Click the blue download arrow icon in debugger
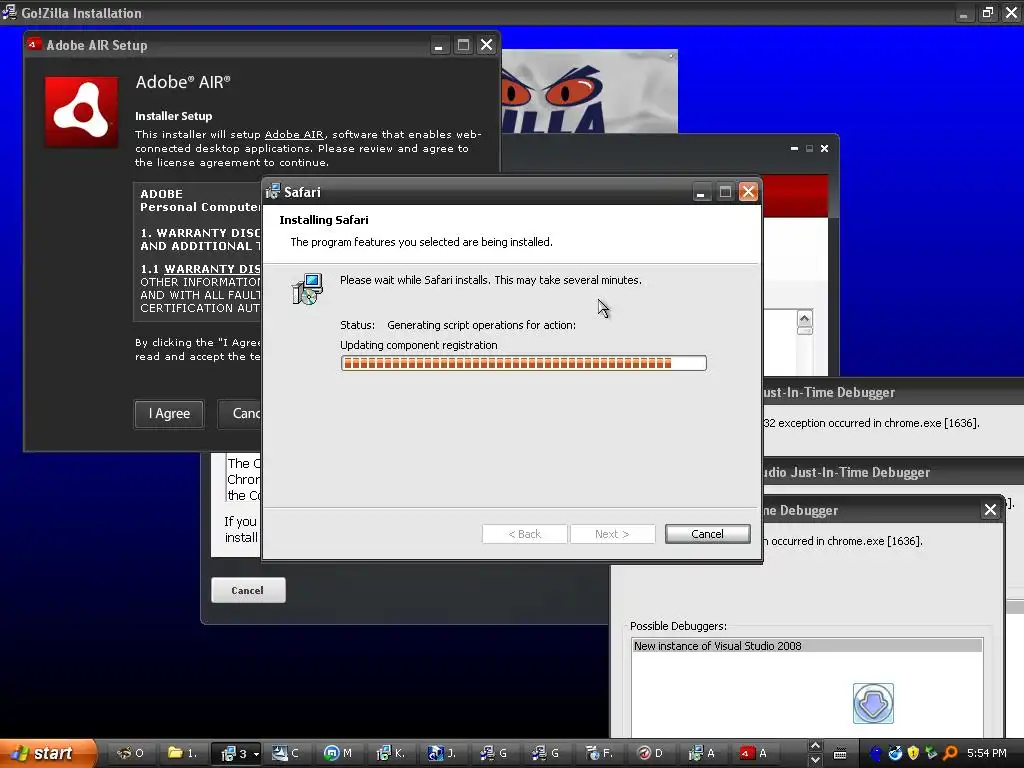The image size is (1024, 768). tap(873, 703)
